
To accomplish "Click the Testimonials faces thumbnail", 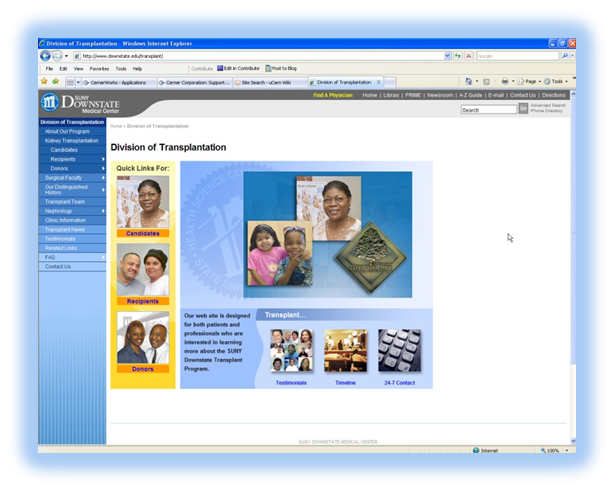I will point(291,350).
